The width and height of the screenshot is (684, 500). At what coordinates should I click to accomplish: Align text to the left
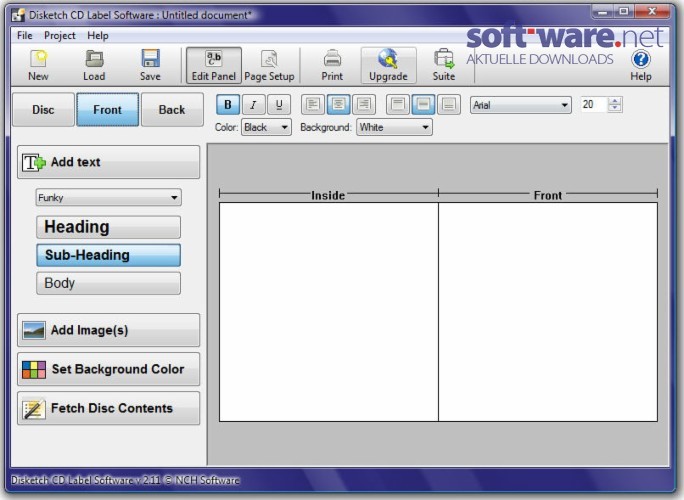[x=313, y=105]
